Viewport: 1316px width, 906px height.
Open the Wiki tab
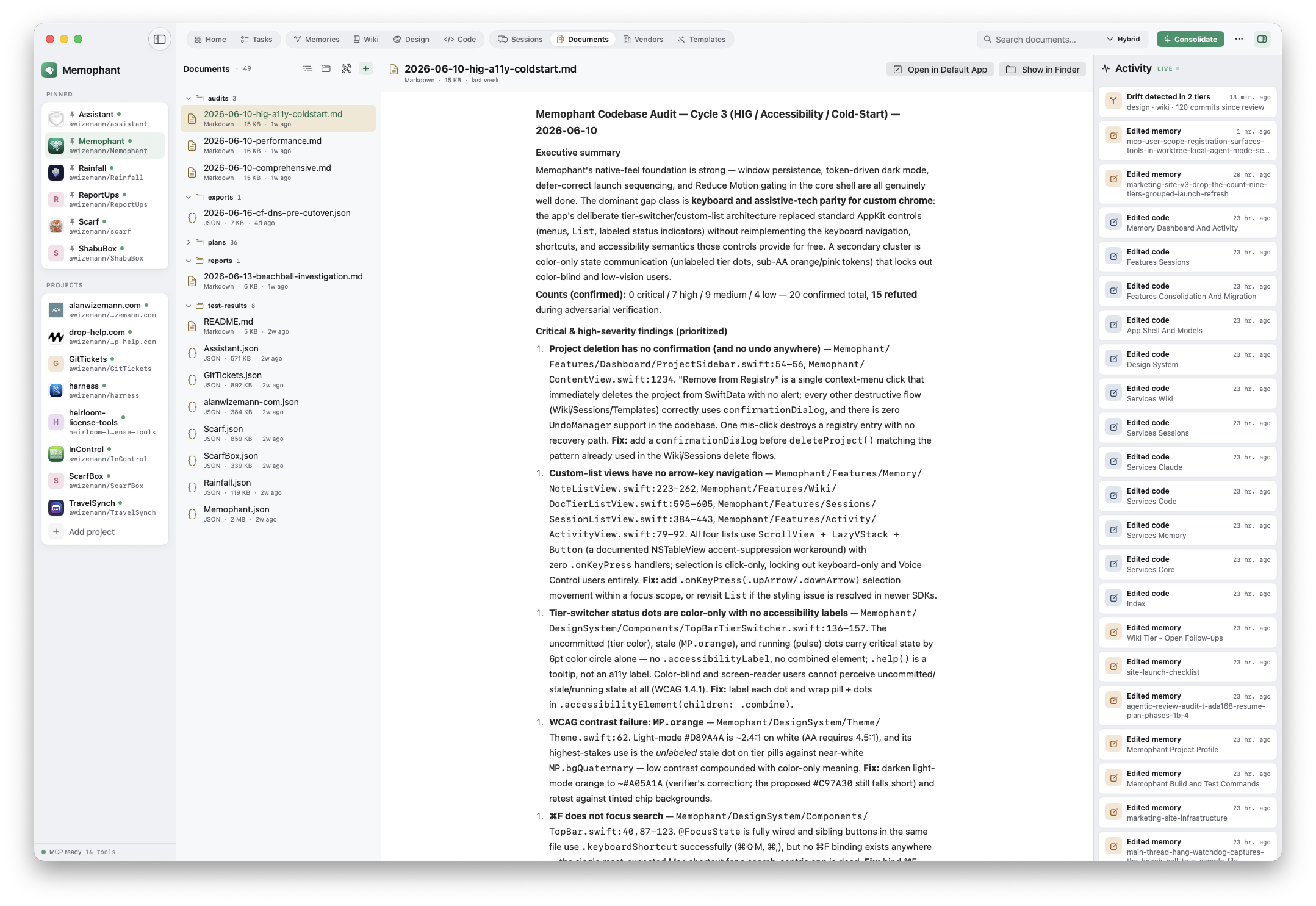coord(366,40)
